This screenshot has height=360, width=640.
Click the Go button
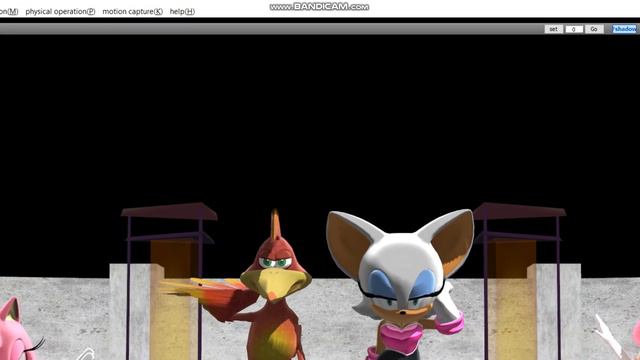click(594, 29)
